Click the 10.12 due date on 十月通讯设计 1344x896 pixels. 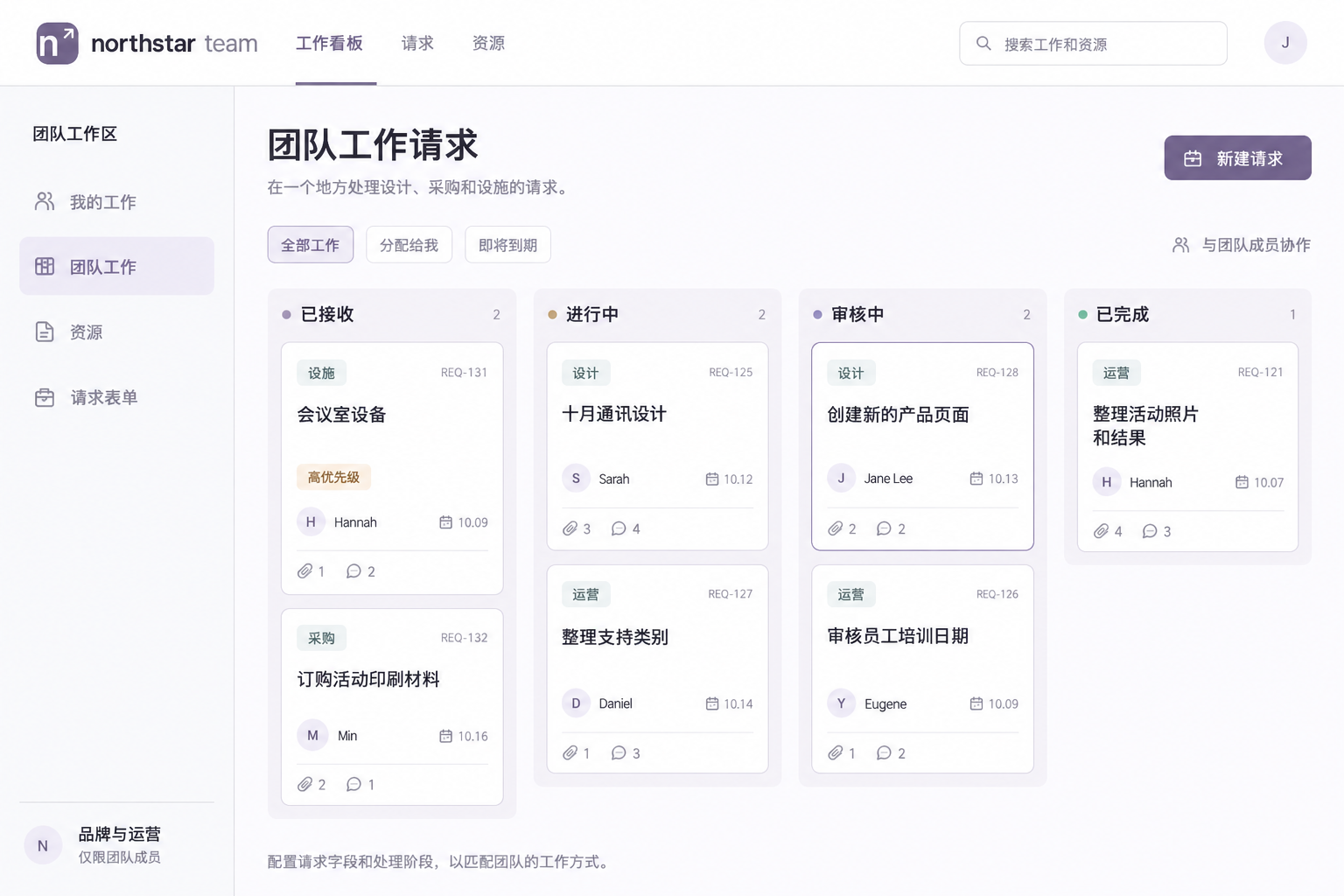pyautogui.click(x=738, y=479)
